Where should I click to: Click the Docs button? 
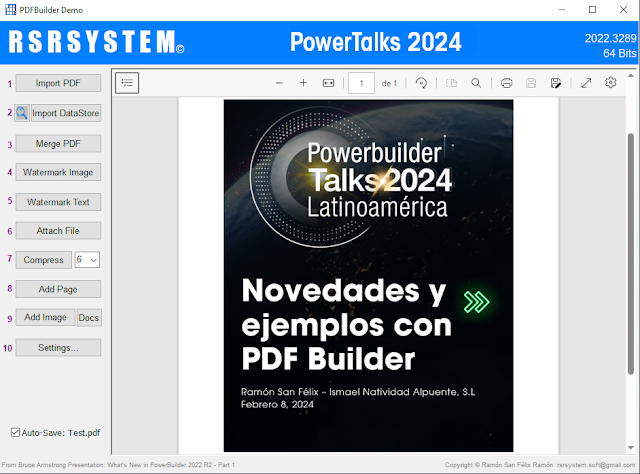[x=89, y=318]
